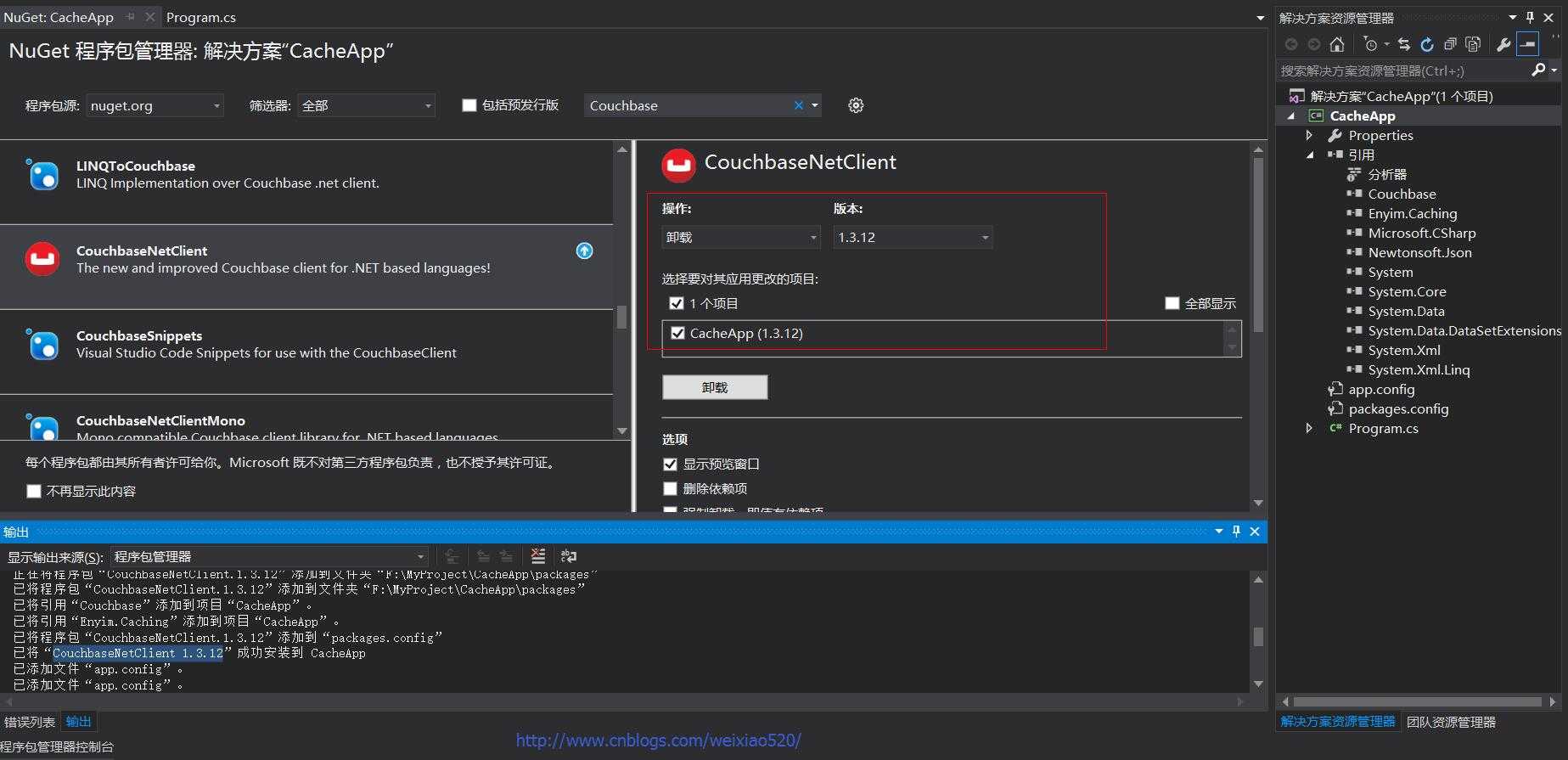Uncheck the CacheApp (1.3.12) project checkbox
This screenshot has width=1568, height=760.
[677, 334]
